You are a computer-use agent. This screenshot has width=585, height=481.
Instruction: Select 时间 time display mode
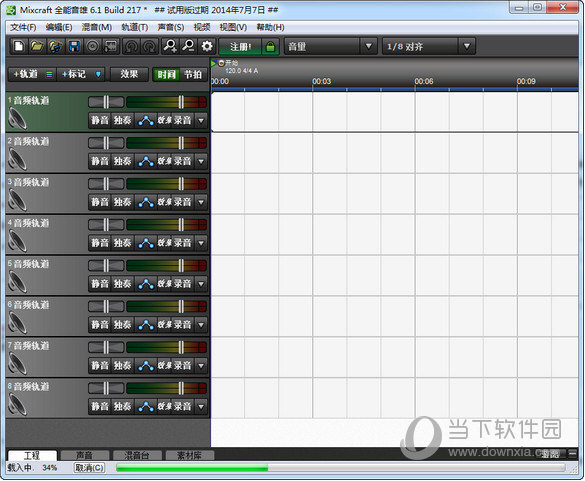click(x=166, y=75)
